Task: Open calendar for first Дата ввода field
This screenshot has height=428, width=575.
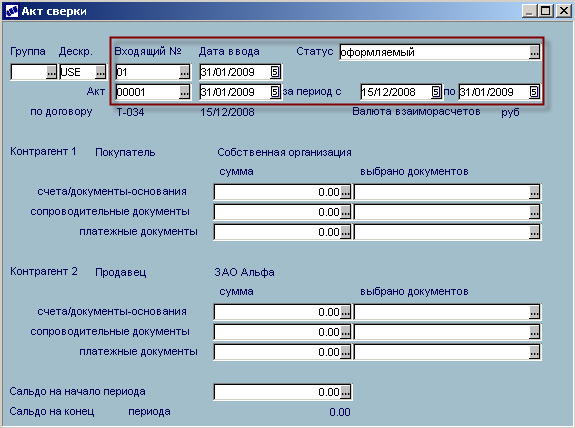Action: (275, 72)
